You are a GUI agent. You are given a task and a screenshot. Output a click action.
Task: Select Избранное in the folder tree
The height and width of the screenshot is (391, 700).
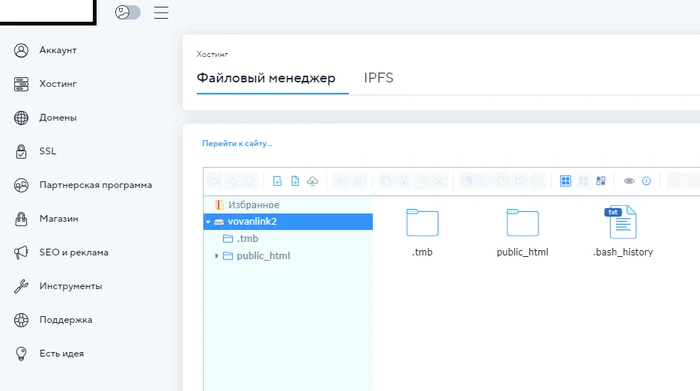click(x=254, y=205)
